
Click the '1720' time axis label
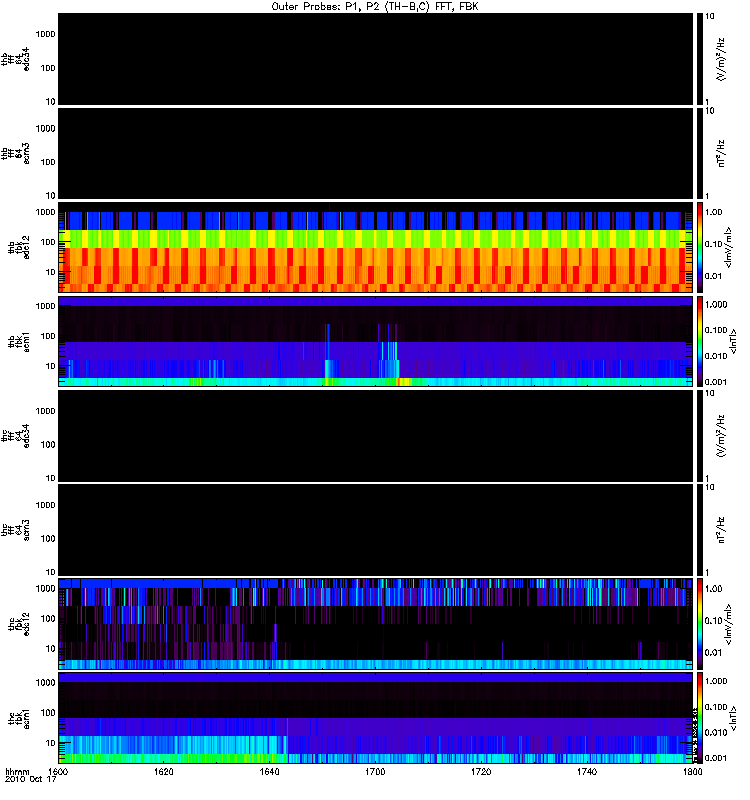(481, 771)
